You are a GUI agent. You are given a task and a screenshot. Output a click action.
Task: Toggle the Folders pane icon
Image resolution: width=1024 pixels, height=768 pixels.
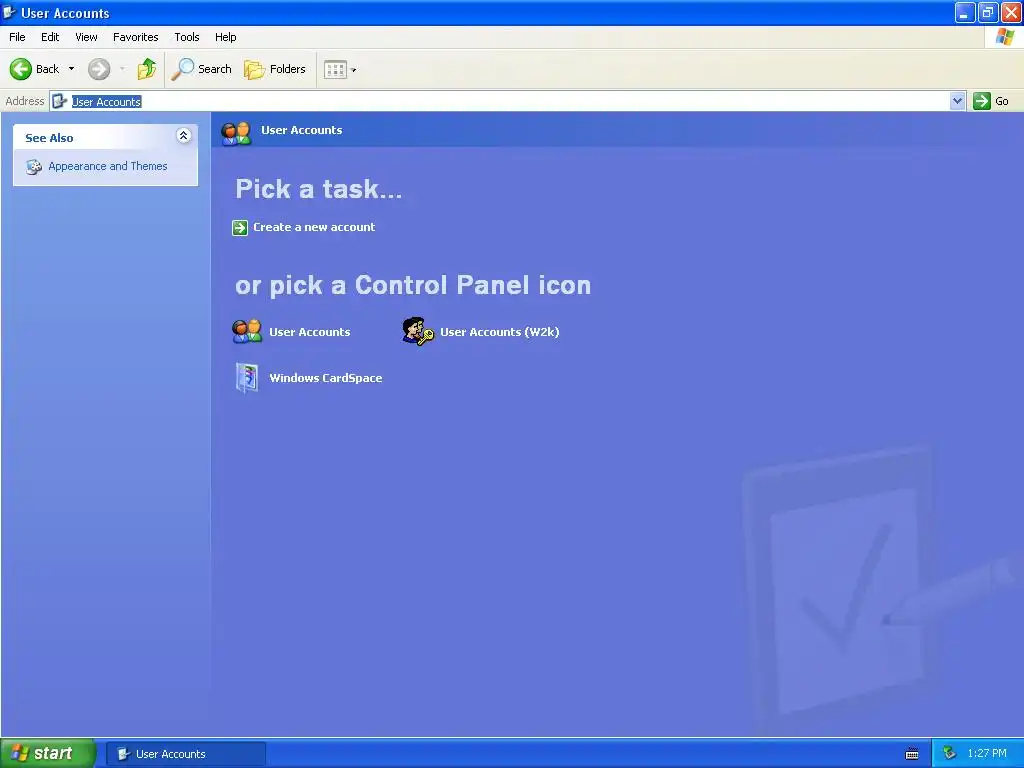[254, 69]
